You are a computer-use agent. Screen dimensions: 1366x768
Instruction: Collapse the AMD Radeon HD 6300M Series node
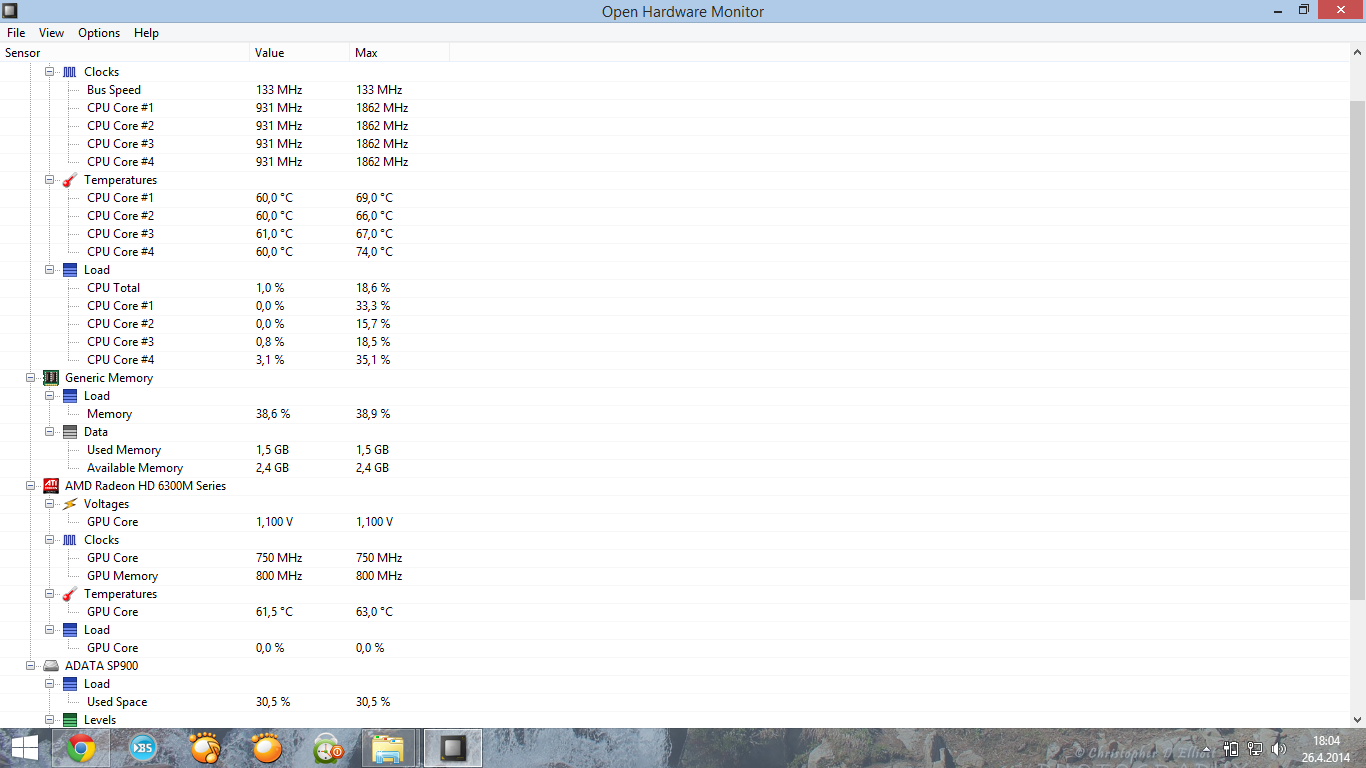tap(31, 486)
